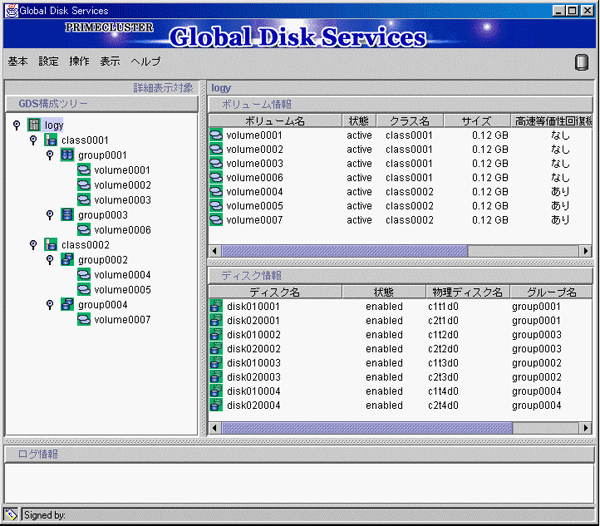The image size is (600, 526).
Task: Click volume table scroll right arrow
Action: coord(585,251)
